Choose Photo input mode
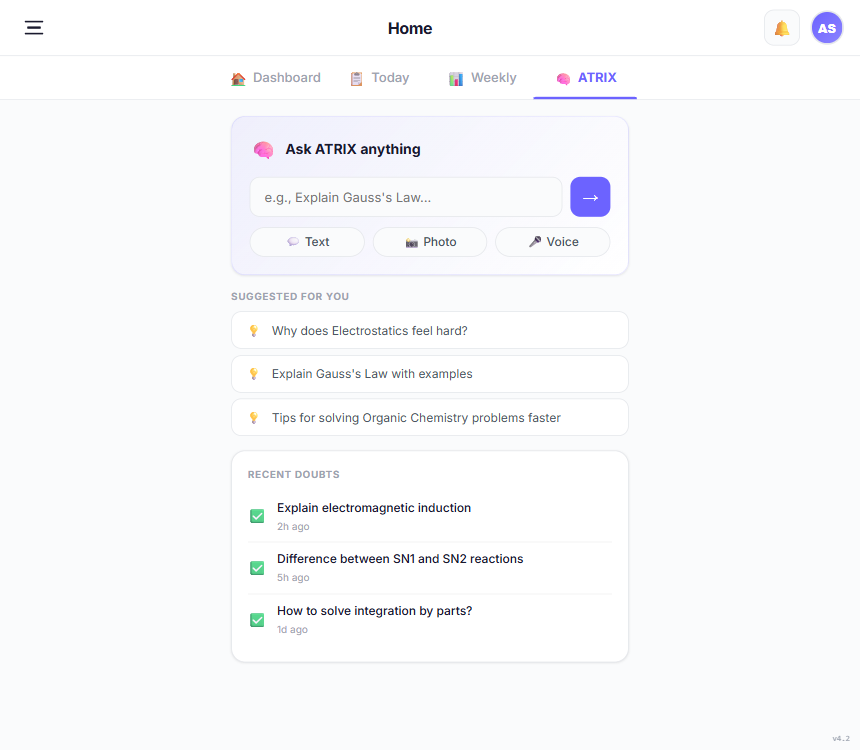 point(430,242)
